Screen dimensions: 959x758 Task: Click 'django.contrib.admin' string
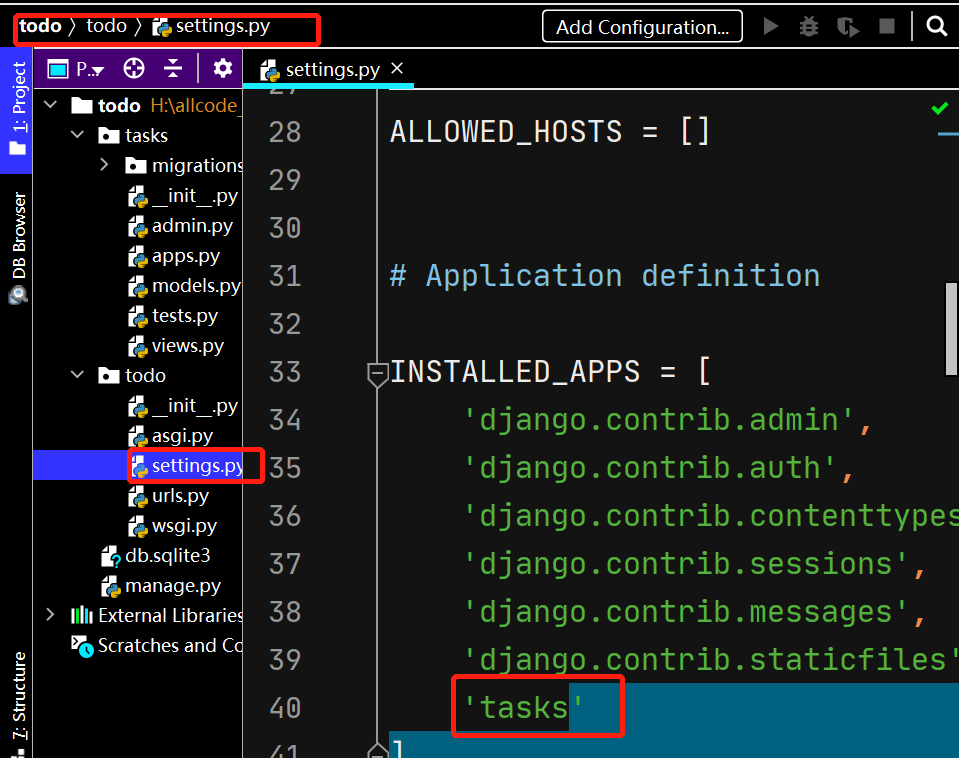coord(659,420)
